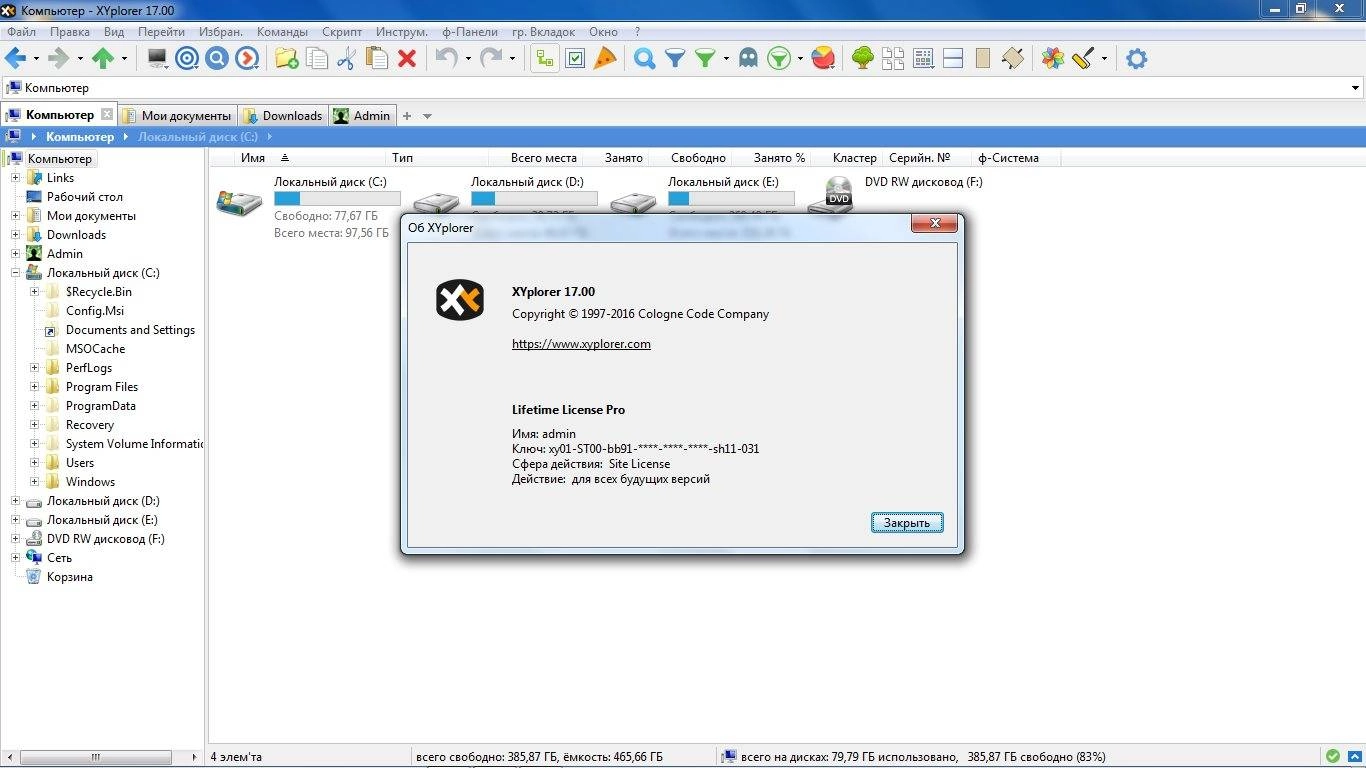The image size is (1366, 768).
Task: Click the circled green funnel icon
Action: [779, 59]
